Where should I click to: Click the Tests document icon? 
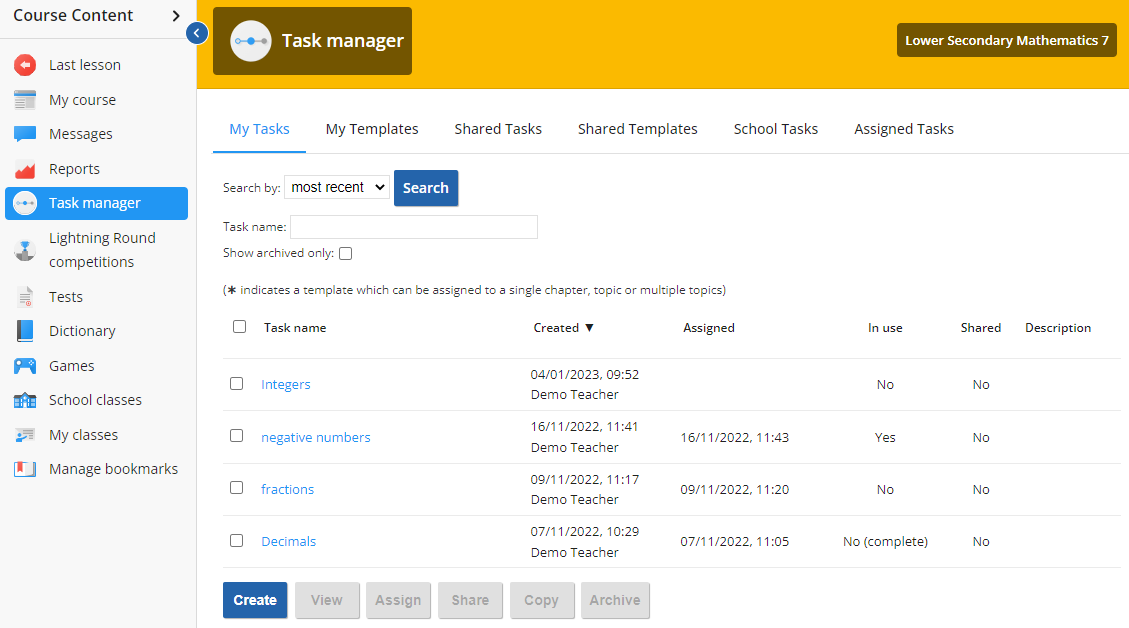(x=24, y=296)
